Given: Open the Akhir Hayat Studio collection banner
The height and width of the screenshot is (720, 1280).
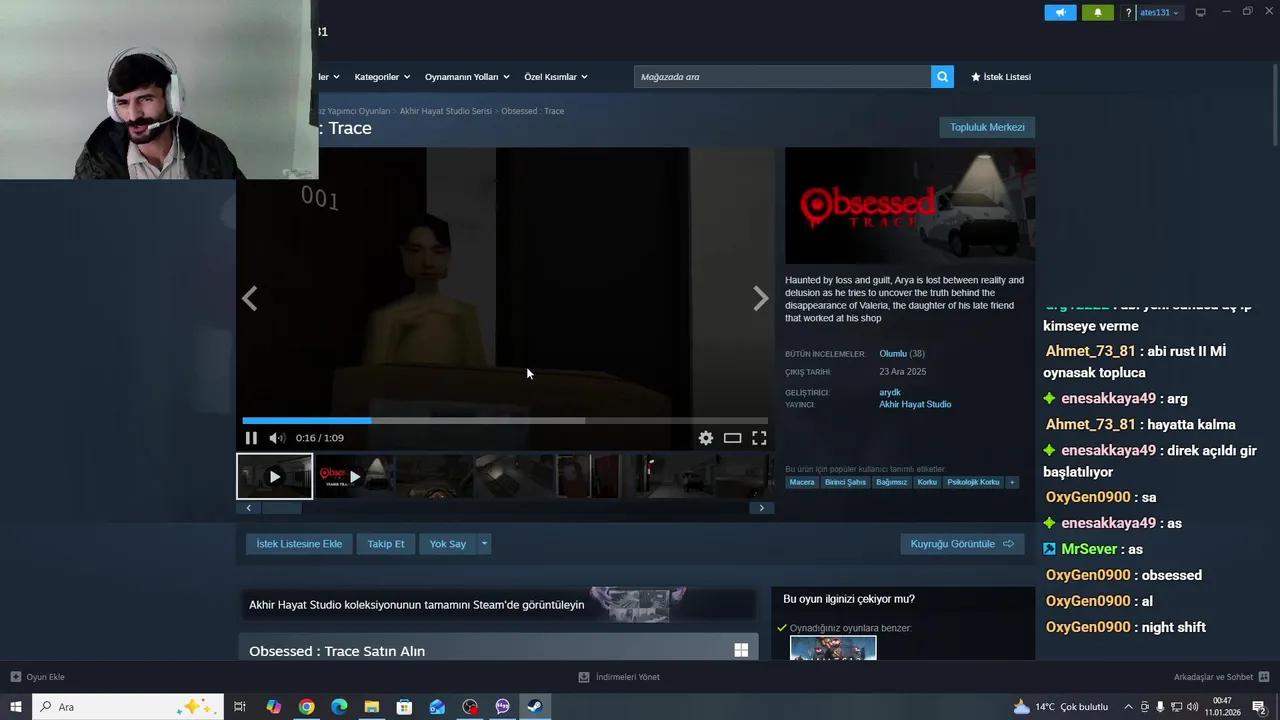Looking at the screenshot, I should coord(497,604).
